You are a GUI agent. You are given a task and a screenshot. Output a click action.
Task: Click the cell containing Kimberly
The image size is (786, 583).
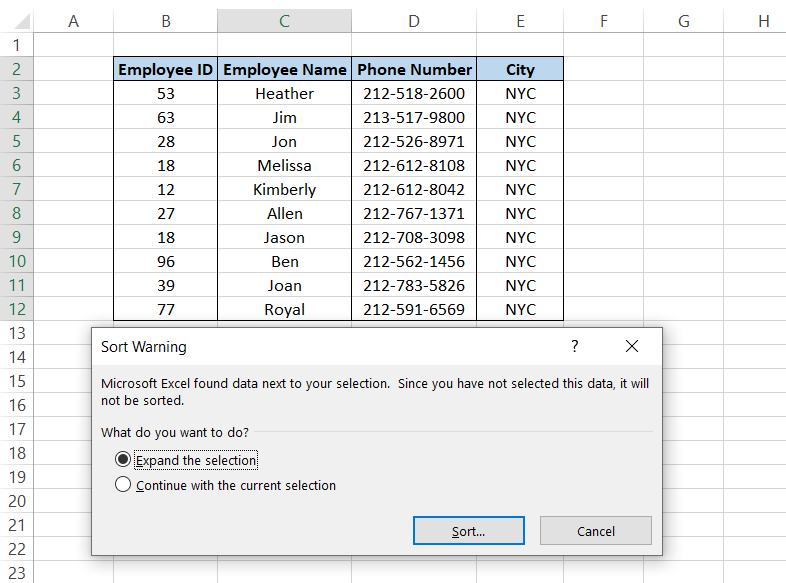point(284,189)
